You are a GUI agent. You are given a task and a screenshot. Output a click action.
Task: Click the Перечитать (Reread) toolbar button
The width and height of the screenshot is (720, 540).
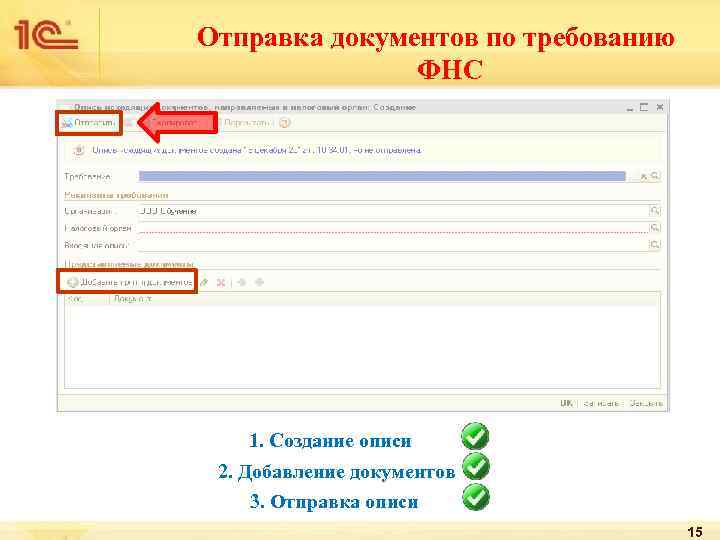coord(245,123)
